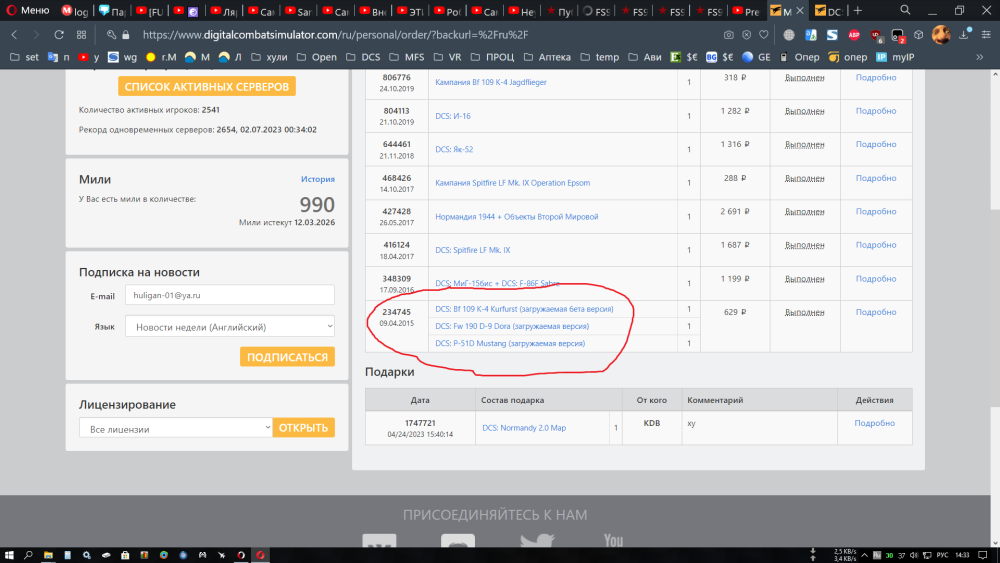Open a new tab with plus icon
The height and width of the screenshot is (563, 1000).
[x=858, y=10]
